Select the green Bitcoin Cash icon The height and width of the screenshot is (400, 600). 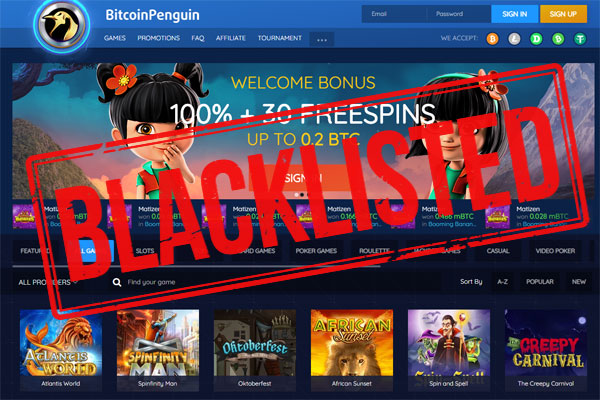(558, 39)
